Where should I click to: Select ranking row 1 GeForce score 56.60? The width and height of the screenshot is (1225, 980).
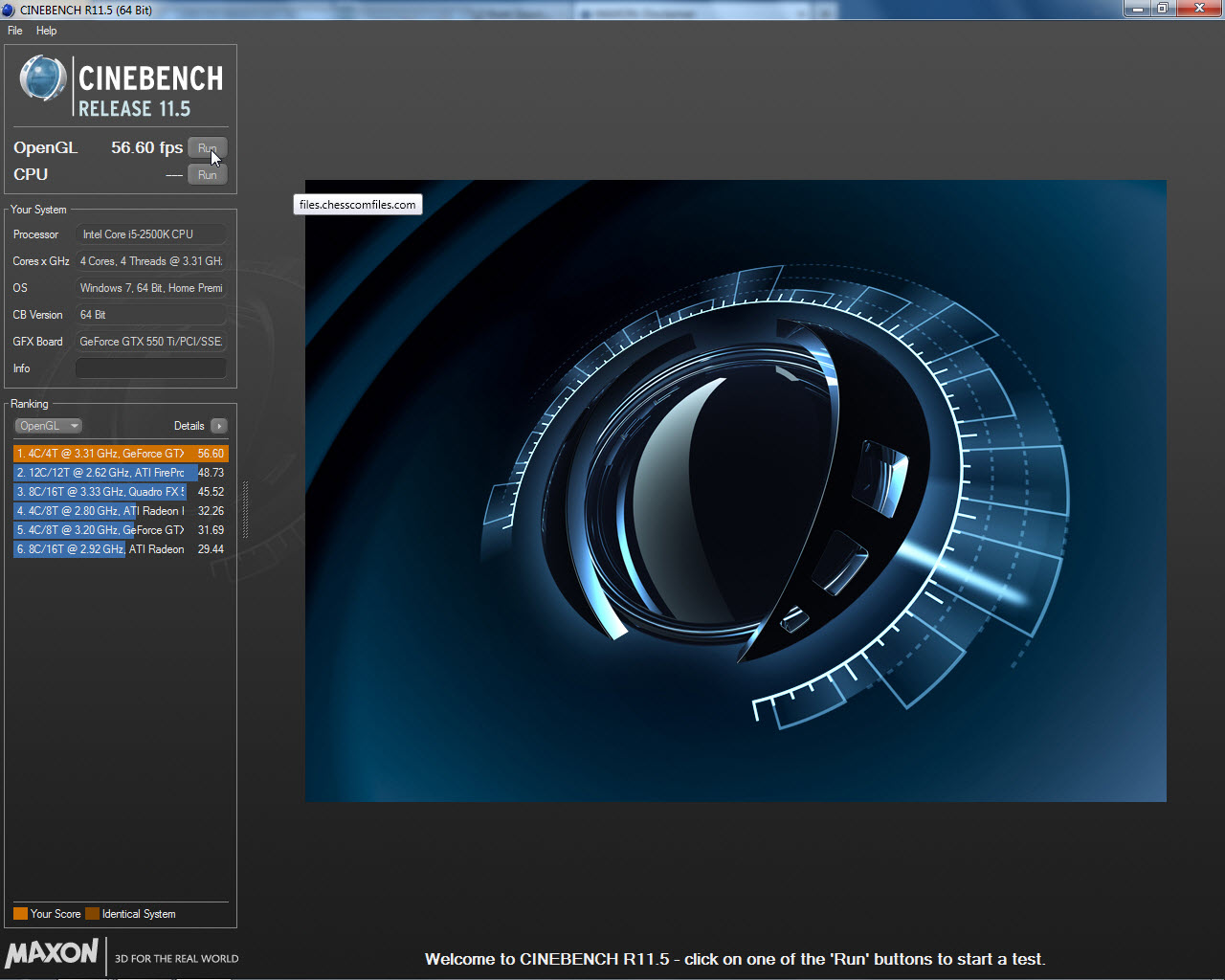pyautogui.click(x=121, y=454)
